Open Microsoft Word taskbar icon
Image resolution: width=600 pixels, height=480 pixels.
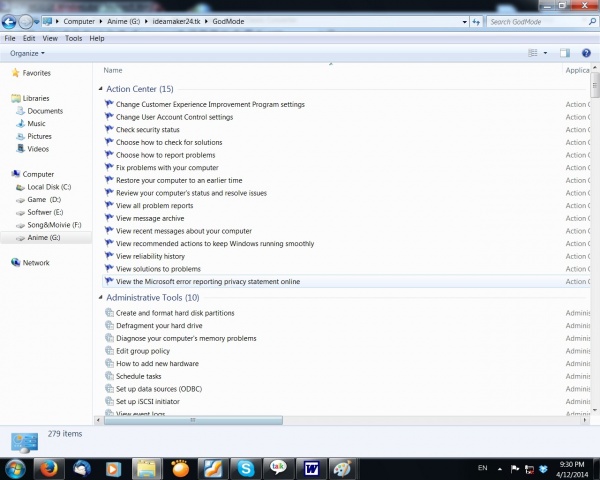[310, 467]
